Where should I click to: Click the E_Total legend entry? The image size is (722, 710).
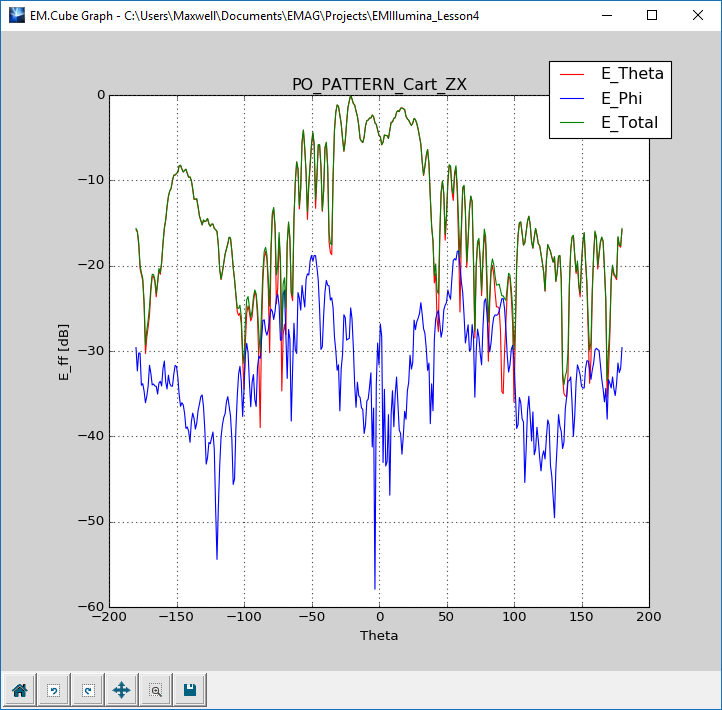tap(629, 123)
